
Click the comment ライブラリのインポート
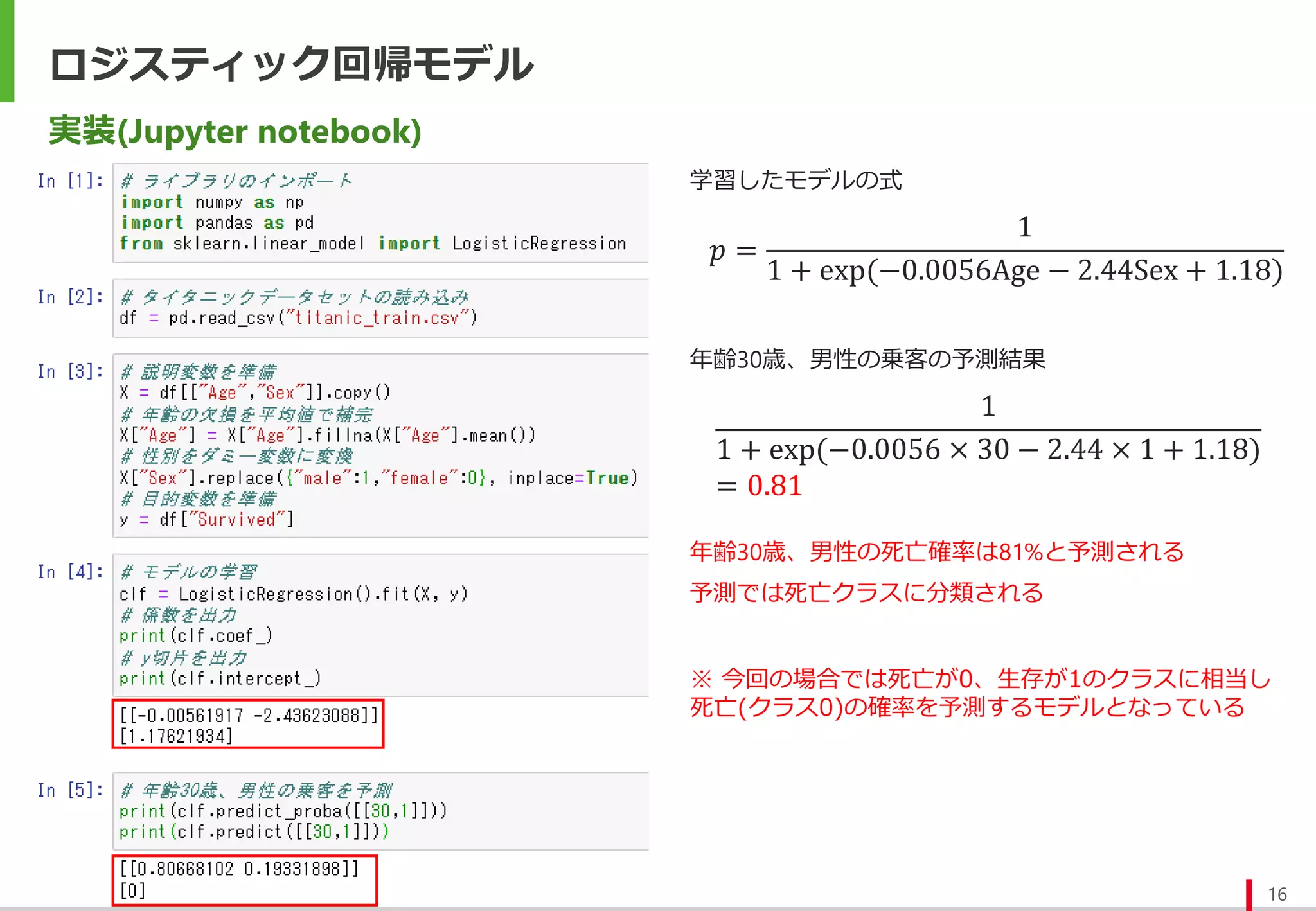click(x=237, y=181)
